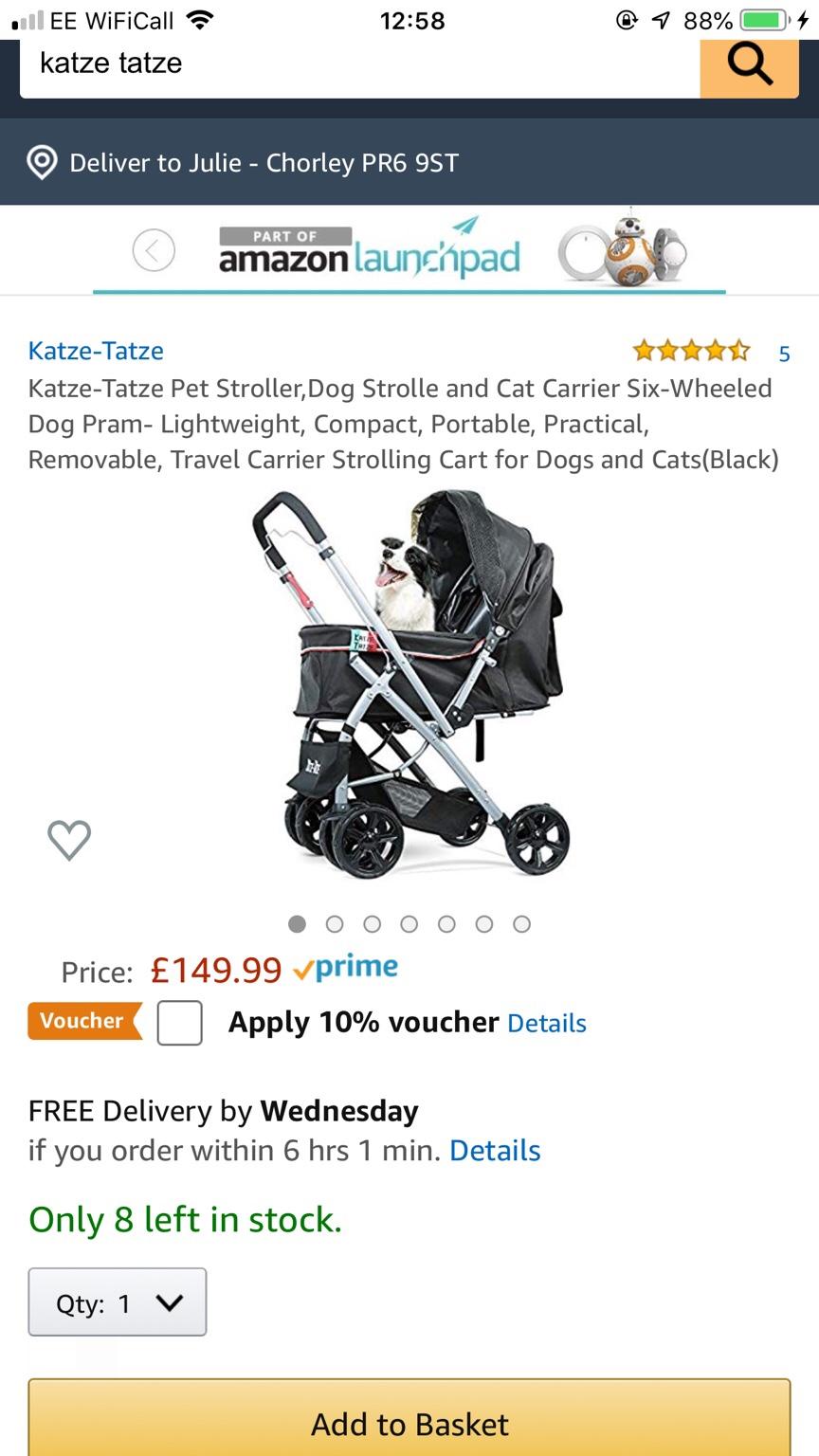The image size is (819, 1456).
Task: Tap the Amazon Launchpad logo banner
Action: point(370,251)
